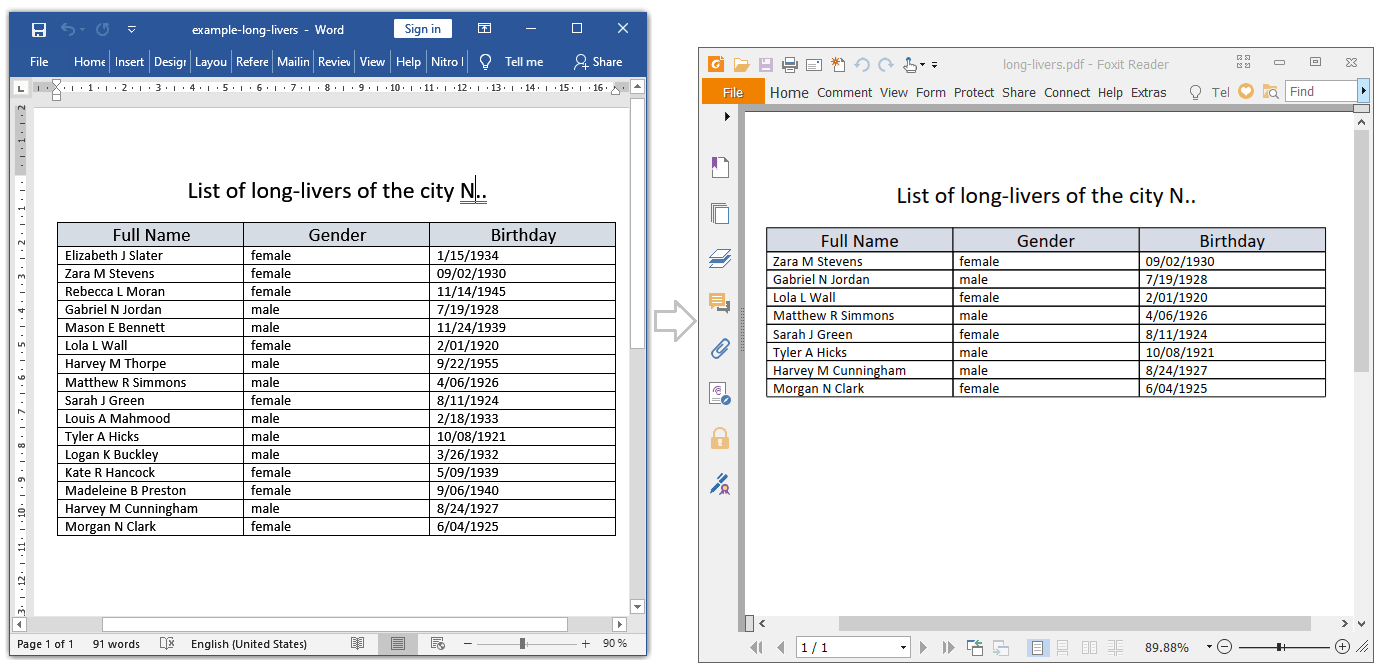Screen dimensions: 1380x672
Task: Switch to the Comment tab in Foxit
Action: click(x=844, y=92)
